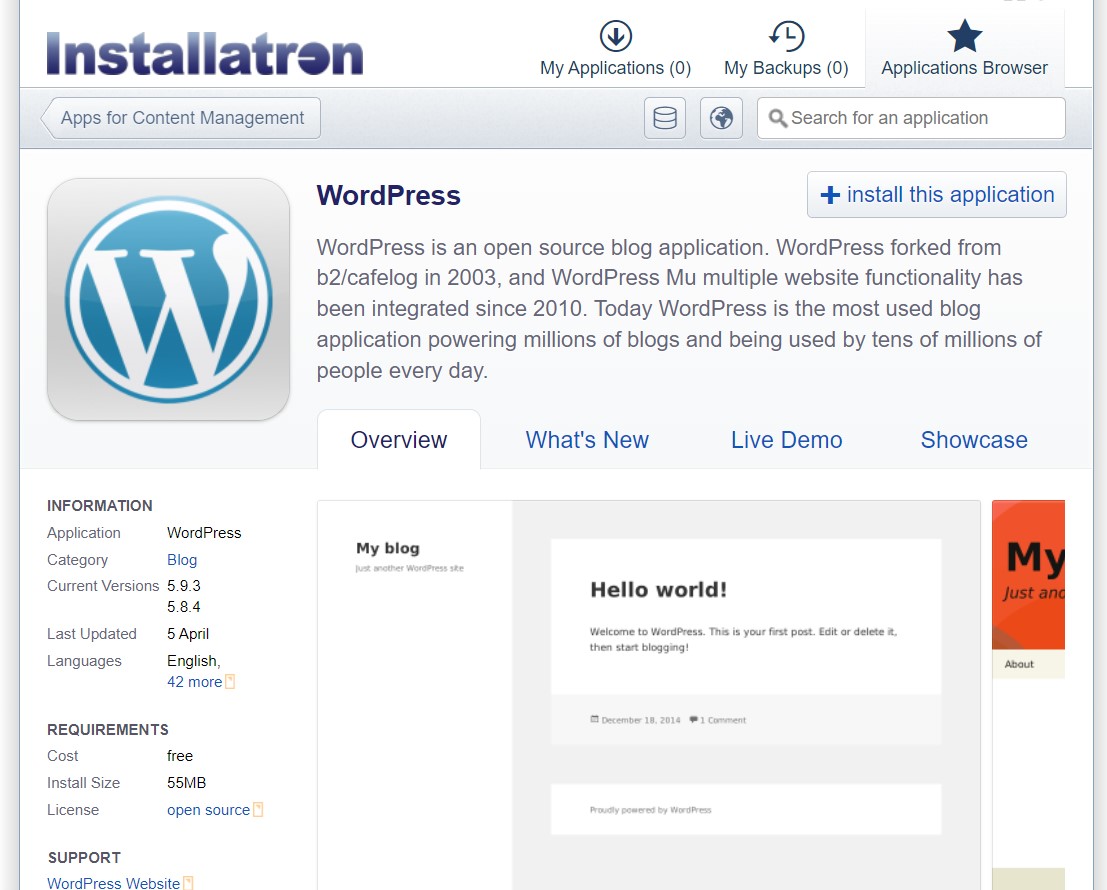The height and width of the screenshot is (890, 1107).
Task: Open the Blog category link
Action: click(182, 560)
